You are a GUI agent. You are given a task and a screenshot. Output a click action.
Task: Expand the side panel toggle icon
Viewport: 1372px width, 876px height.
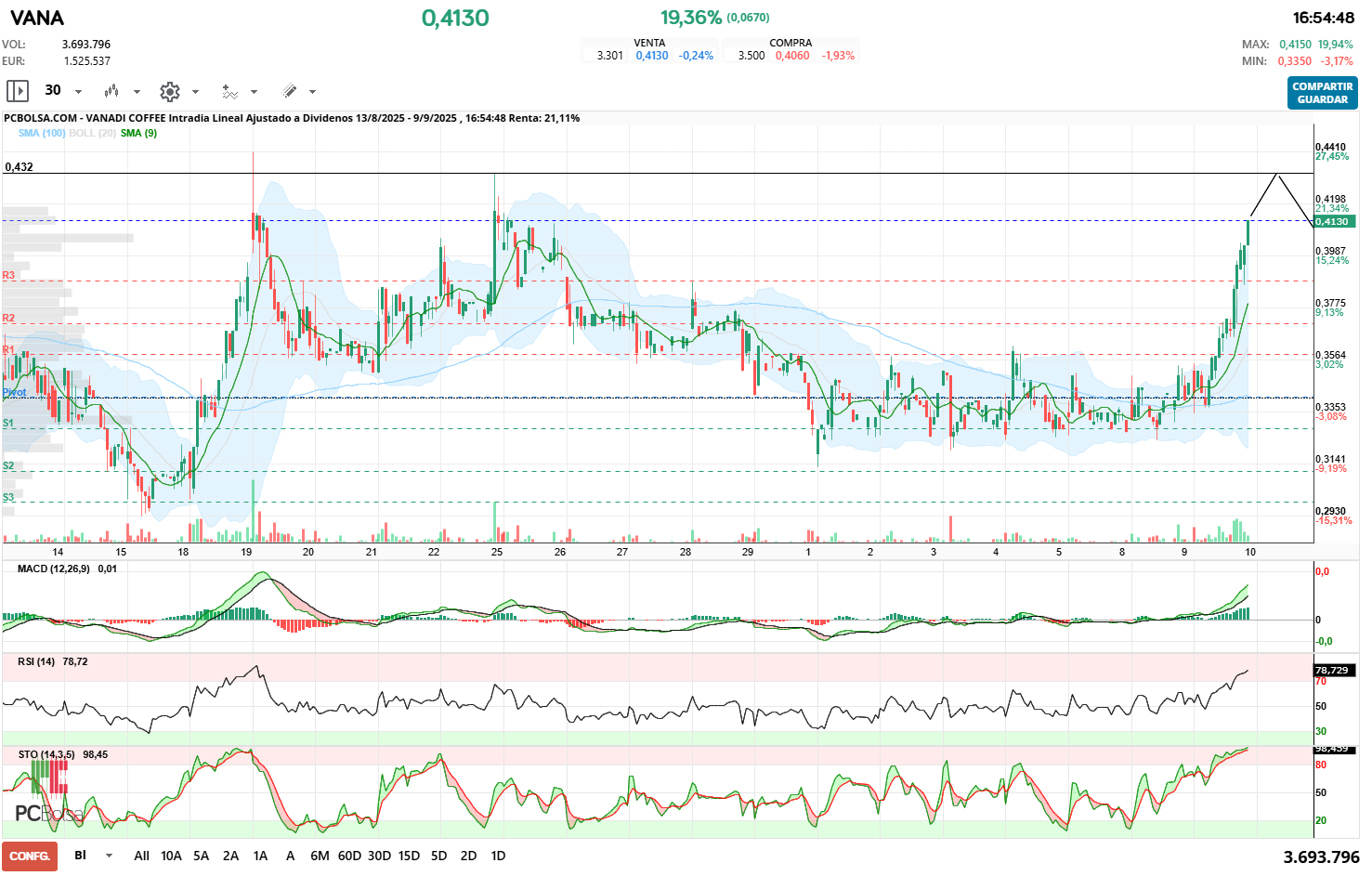(x=18, y=91)
